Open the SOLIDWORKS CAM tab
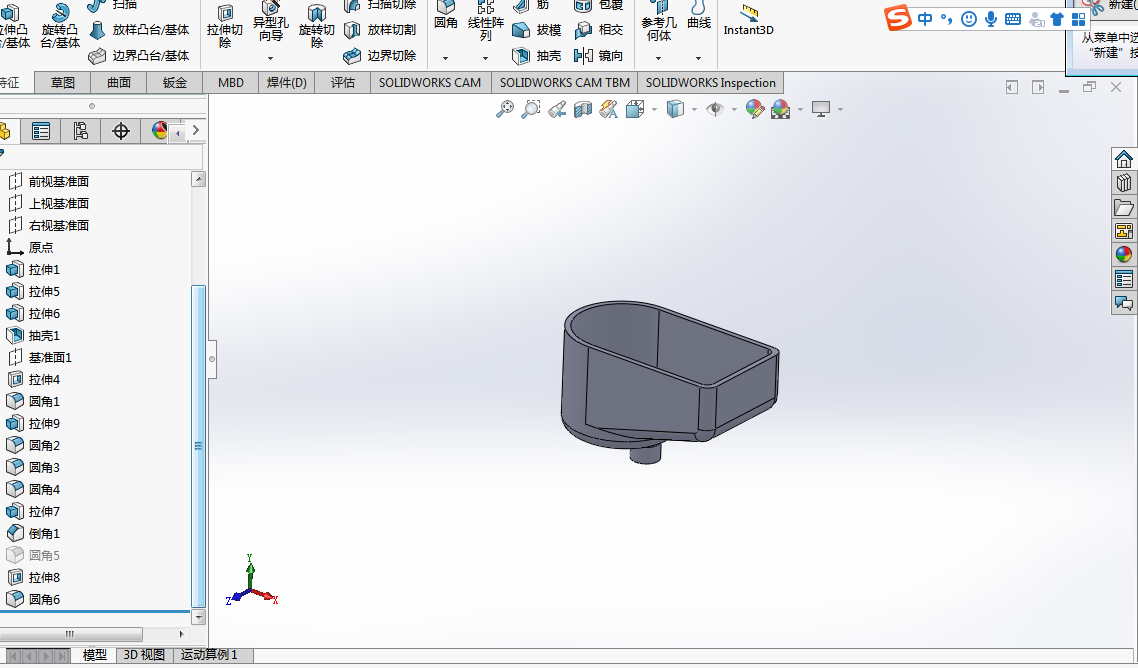The width and height of the screenshot is (1138, 668). (x=430, y=83)
